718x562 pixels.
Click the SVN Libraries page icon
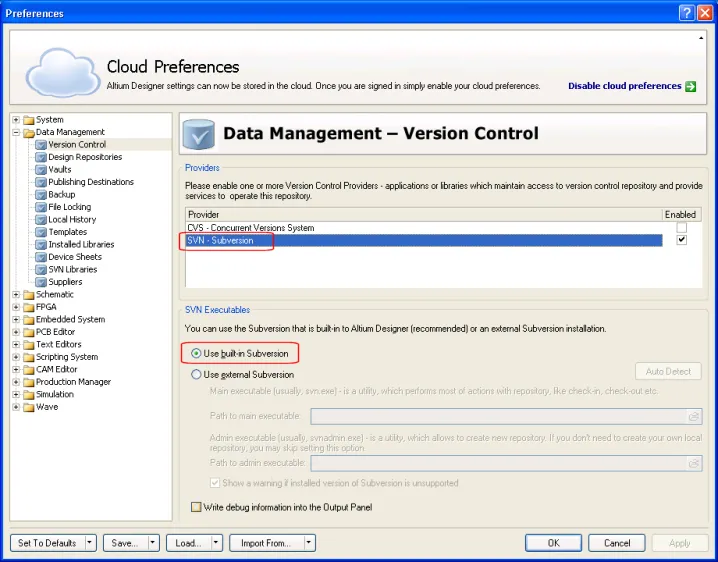pyautogui.click(x=41, y=270)
